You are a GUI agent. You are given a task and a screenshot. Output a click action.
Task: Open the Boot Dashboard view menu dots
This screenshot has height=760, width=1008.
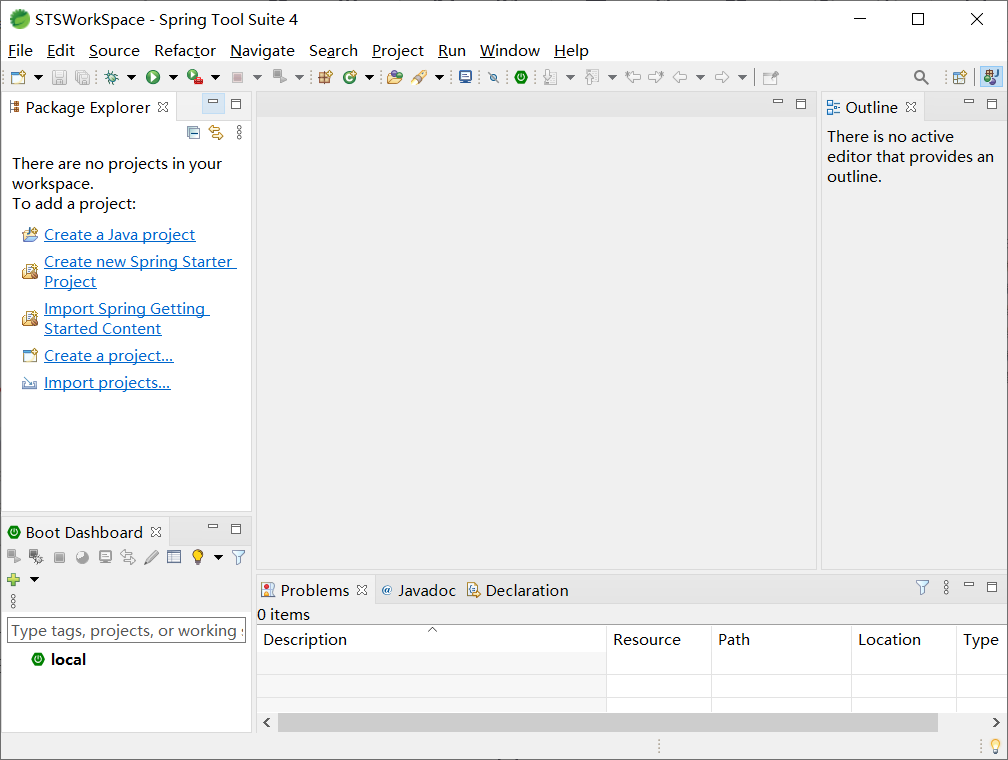[x=13, y=601]
